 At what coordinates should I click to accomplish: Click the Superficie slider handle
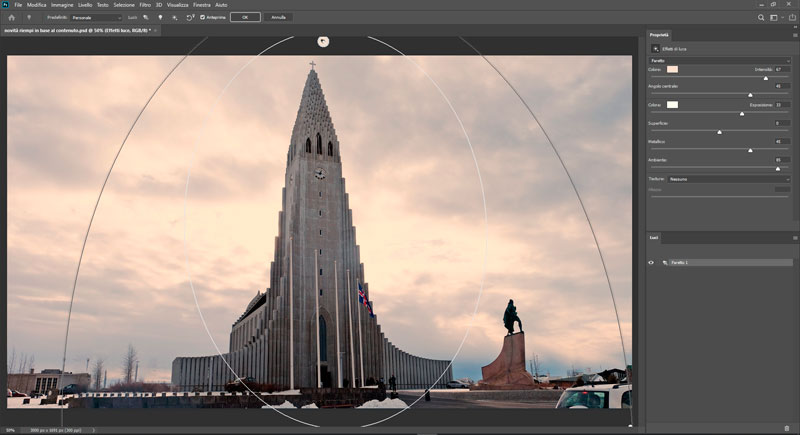(719, 132)
